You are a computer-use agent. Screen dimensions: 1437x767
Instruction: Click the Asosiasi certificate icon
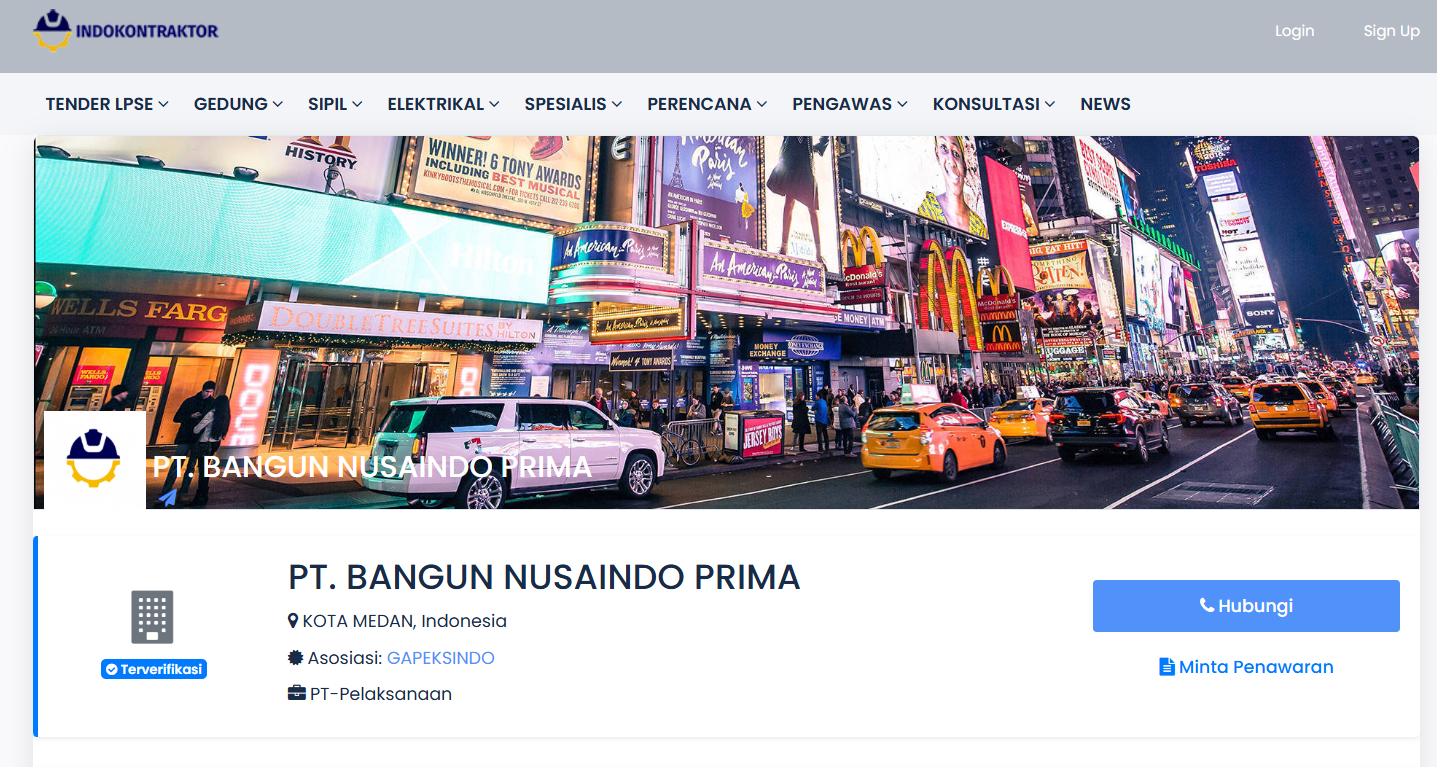[x=295, y=658]
